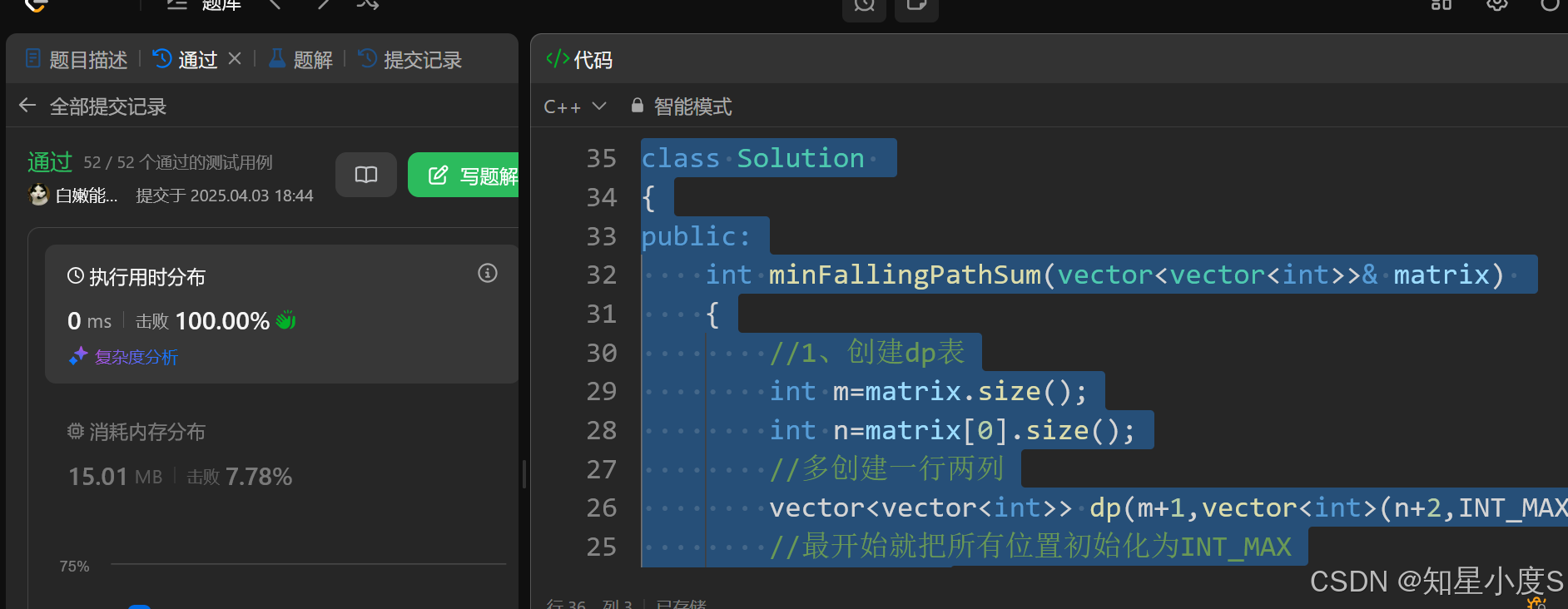Viewport: 1568px width, 609px height.
Task: Click the '//多创建一行两列' comment
Action: point(886,468)
